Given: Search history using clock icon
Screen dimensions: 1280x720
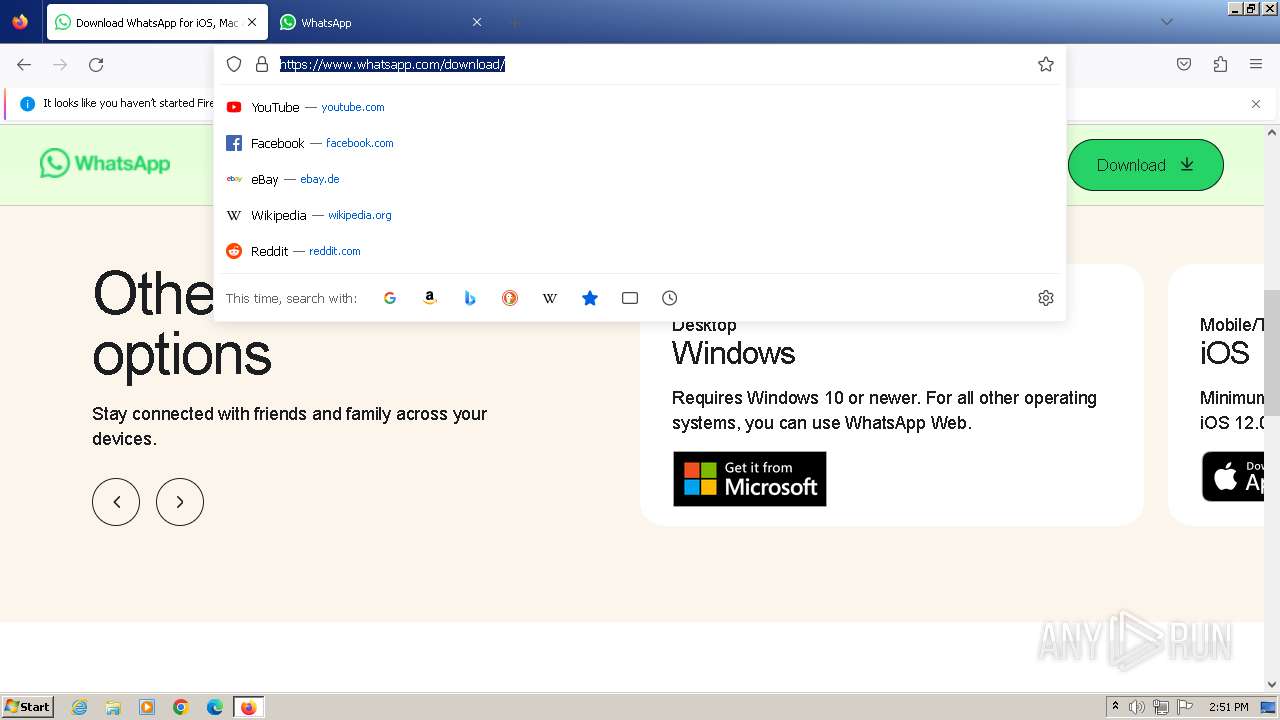Looking at the screenshot, I should (x=670, y=298).
